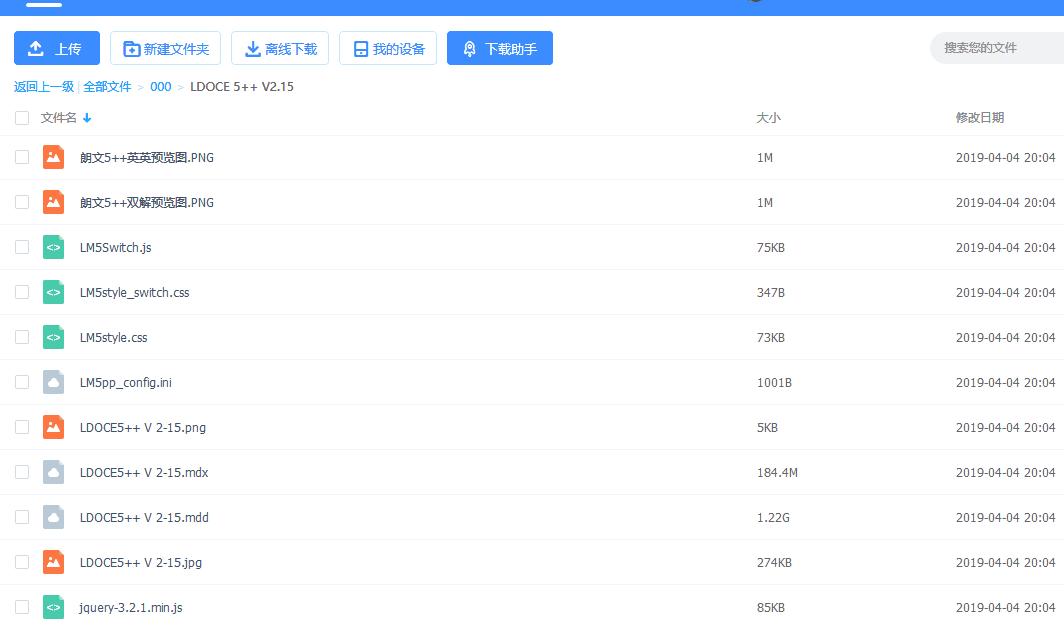The width and height of the screenshot is (1064, 627).
Task: Click image icon of LDOCE5++ V 2-15.png
Action: [x=54, y=427]
